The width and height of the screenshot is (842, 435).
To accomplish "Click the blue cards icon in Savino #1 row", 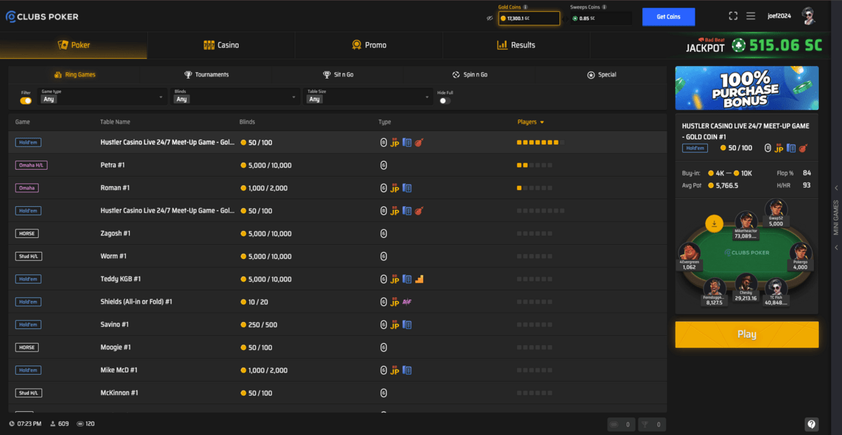I will click(407, 325).
